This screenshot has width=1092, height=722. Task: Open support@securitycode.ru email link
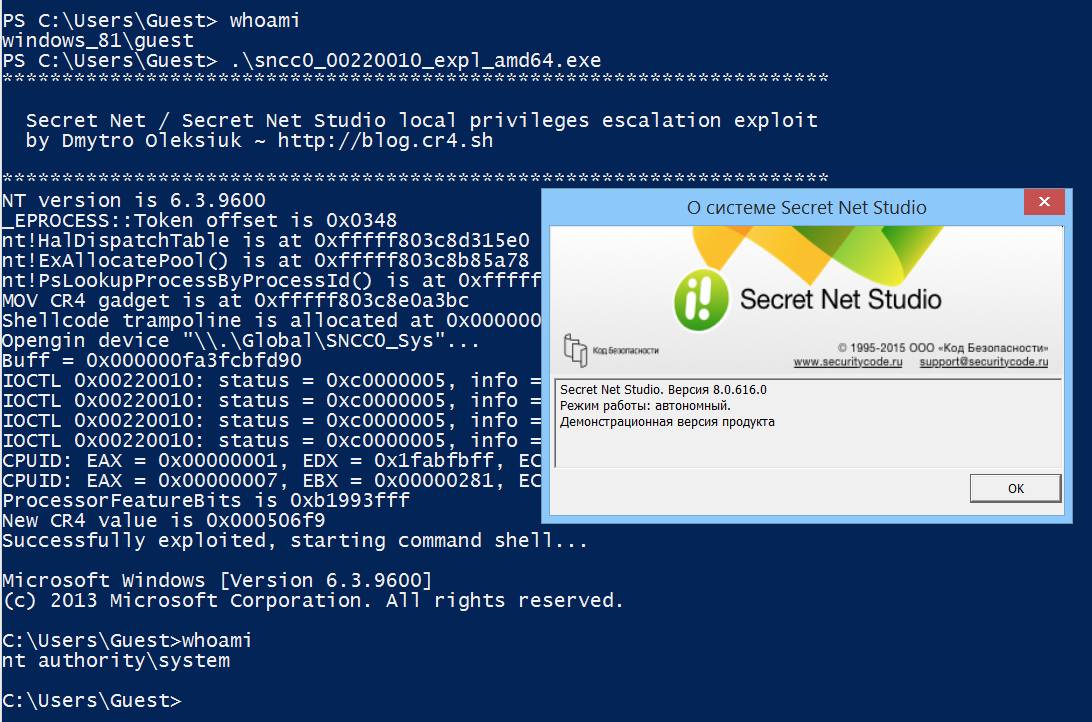(983, 362)
